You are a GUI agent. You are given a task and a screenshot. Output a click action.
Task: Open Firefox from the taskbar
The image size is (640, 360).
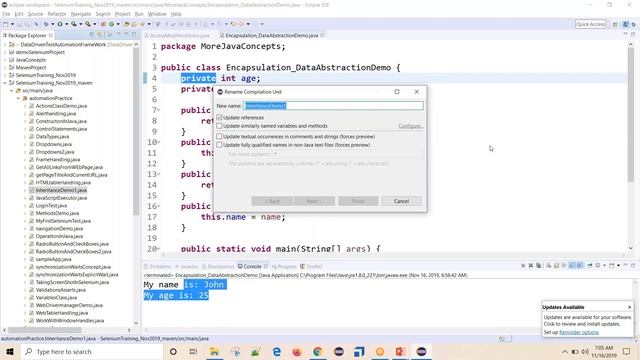[x=297, y=351]
